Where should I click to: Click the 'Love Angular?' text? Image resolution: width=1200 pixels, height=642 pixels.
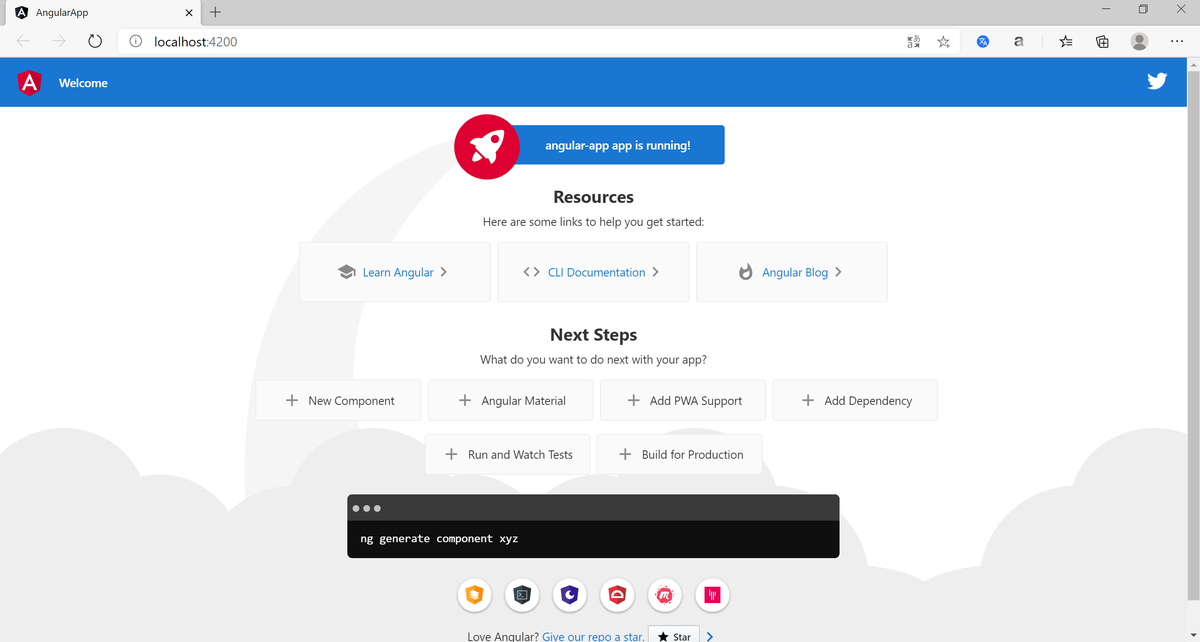[x=503, y=636]
